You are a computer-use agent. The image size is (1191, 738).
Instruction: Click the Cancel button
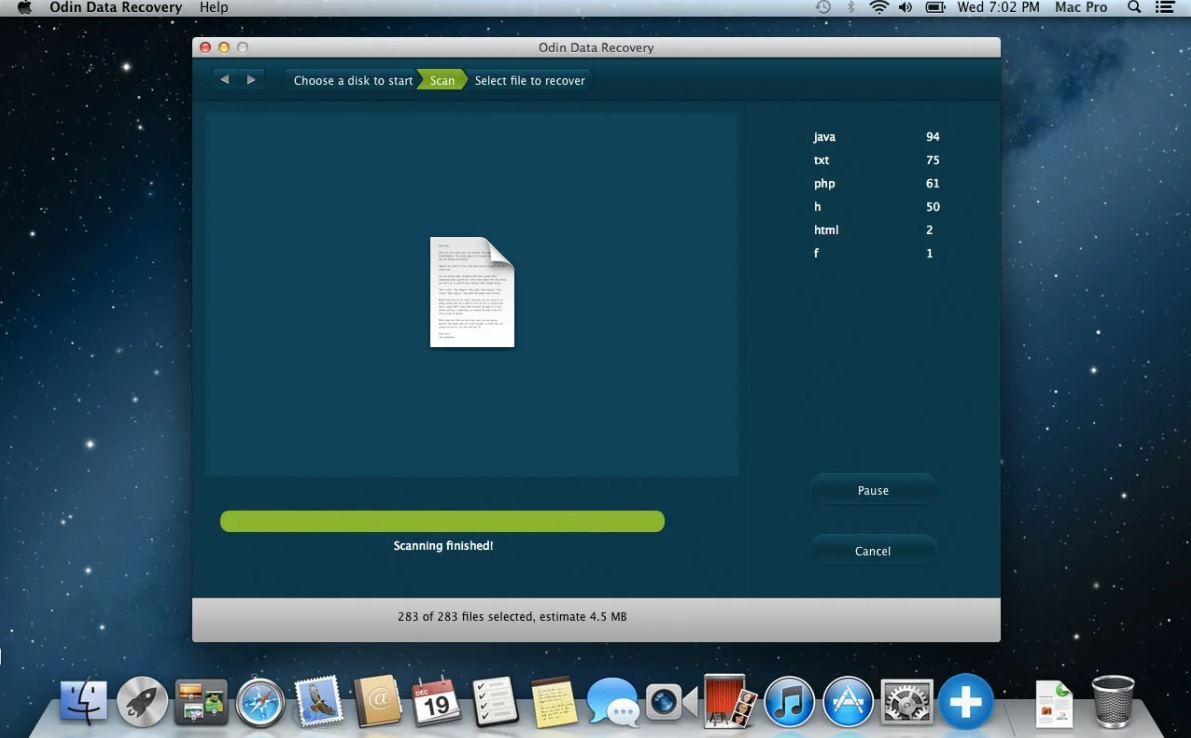click(x=873, y=551)
